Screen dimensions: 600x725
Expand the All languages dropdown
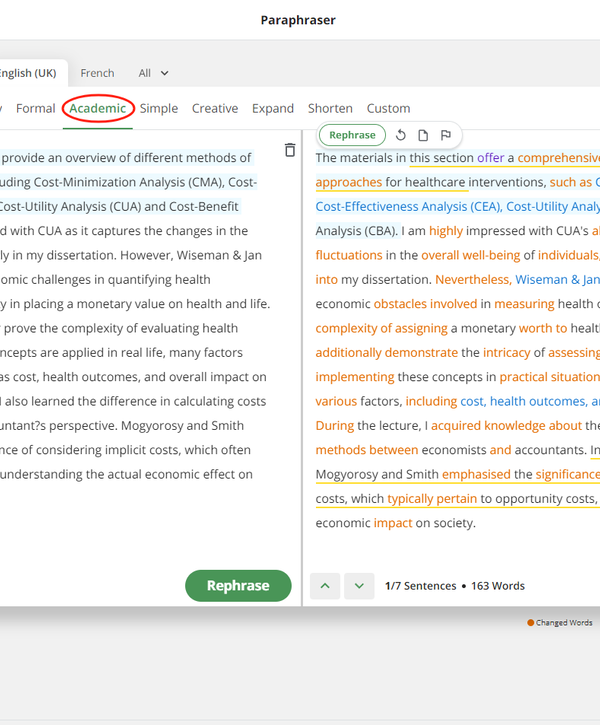tap(154, 73)
